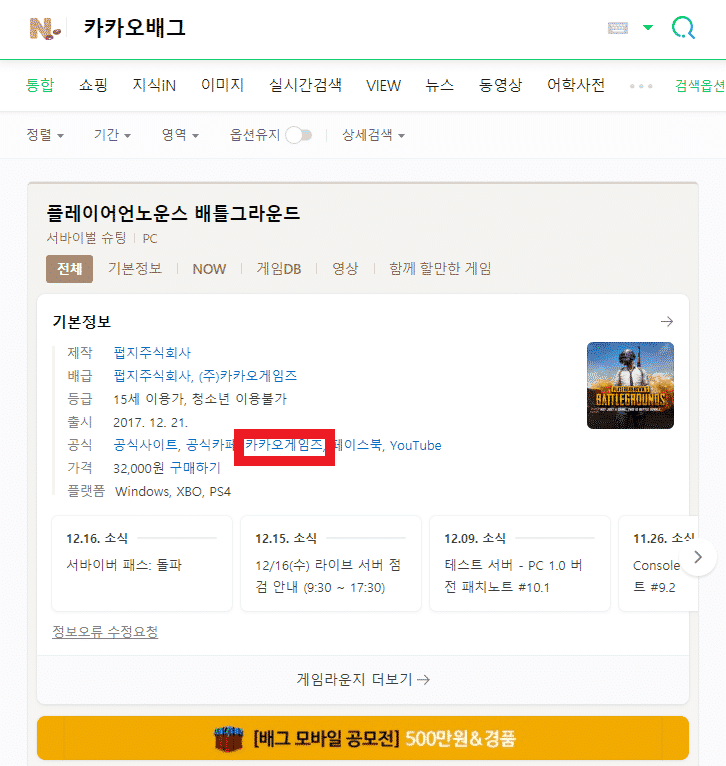Expand the 정렬 sort dropdown
The image size is (726, 766).
coord(45,135)
